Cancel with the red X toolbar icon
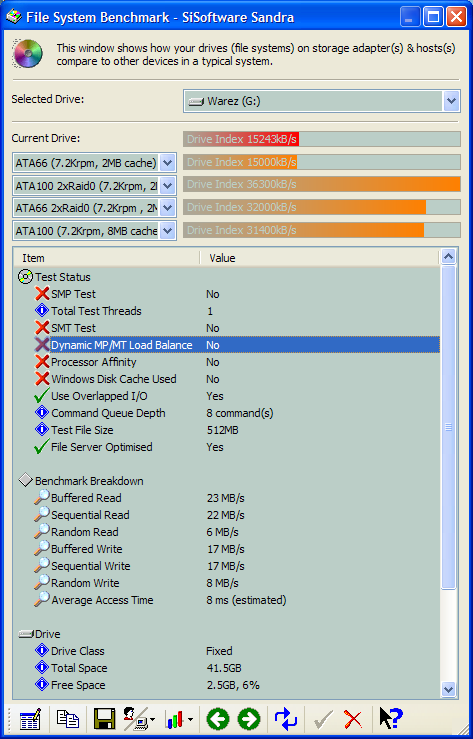Image resolution: width=473 pixels, height=739 pixels. (352, 720)
